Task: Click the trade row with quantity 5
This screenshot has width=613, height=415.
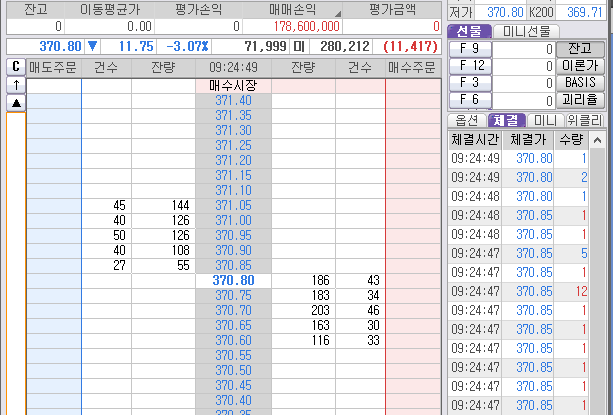Action: point(518,254)
